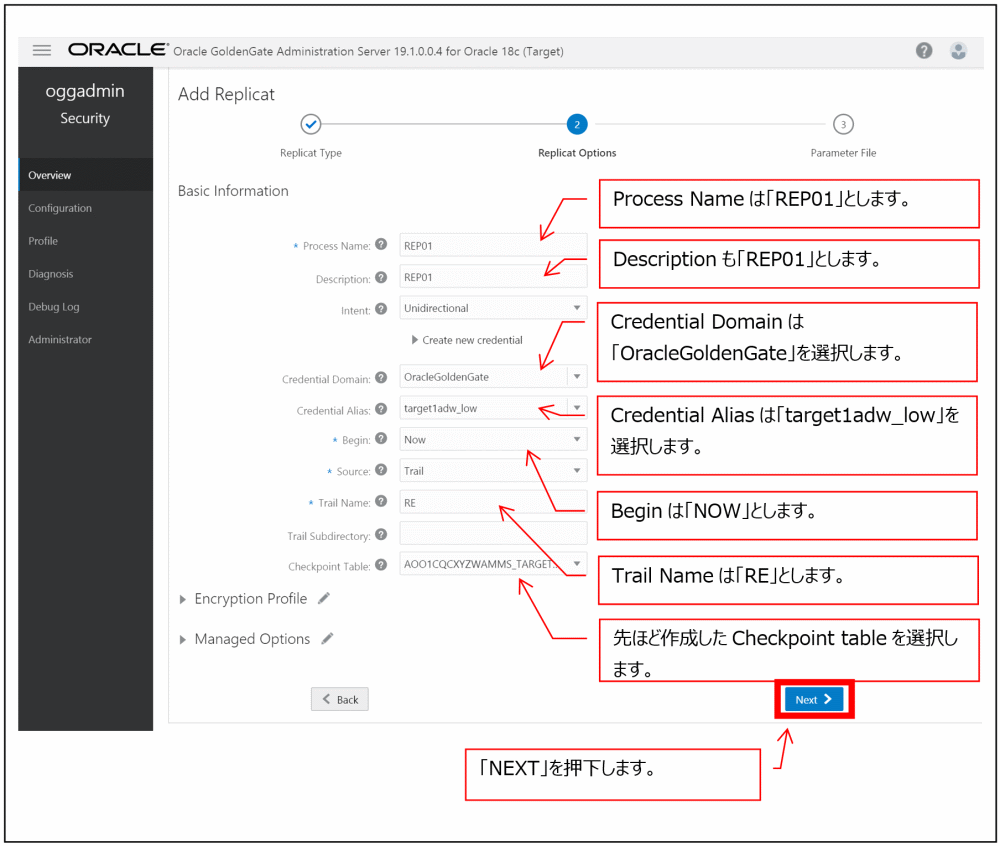Open the user account avatar menu
Image resolution: width=1000 pixels, height=846 pixels.
click(958, 50)
